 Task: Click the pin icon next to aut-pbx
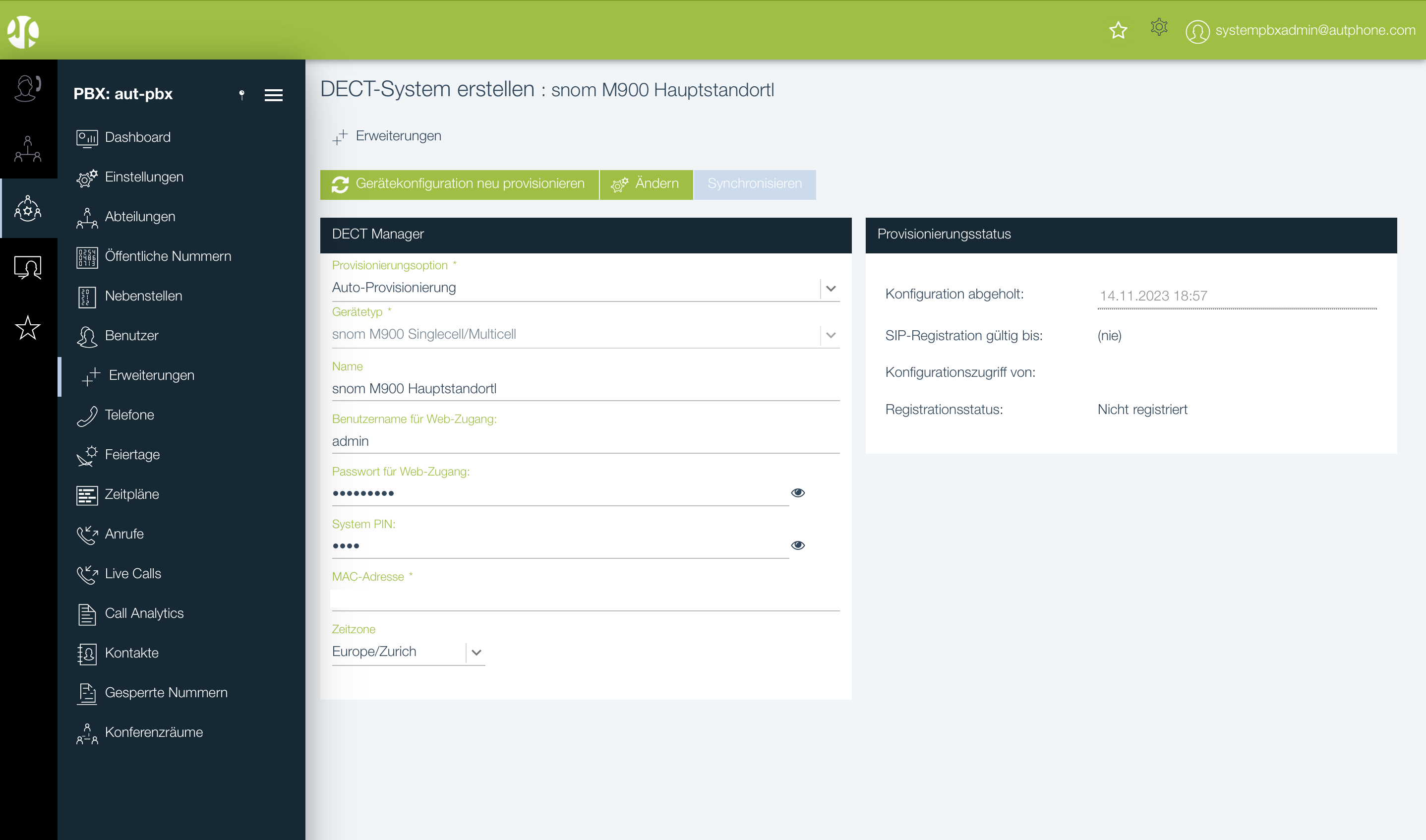click(241, 95)
